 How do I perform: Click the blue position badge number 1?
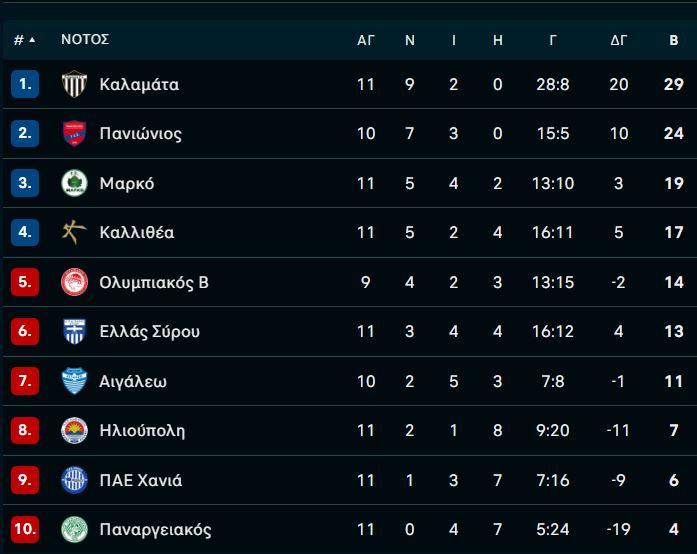click(25, 85)
